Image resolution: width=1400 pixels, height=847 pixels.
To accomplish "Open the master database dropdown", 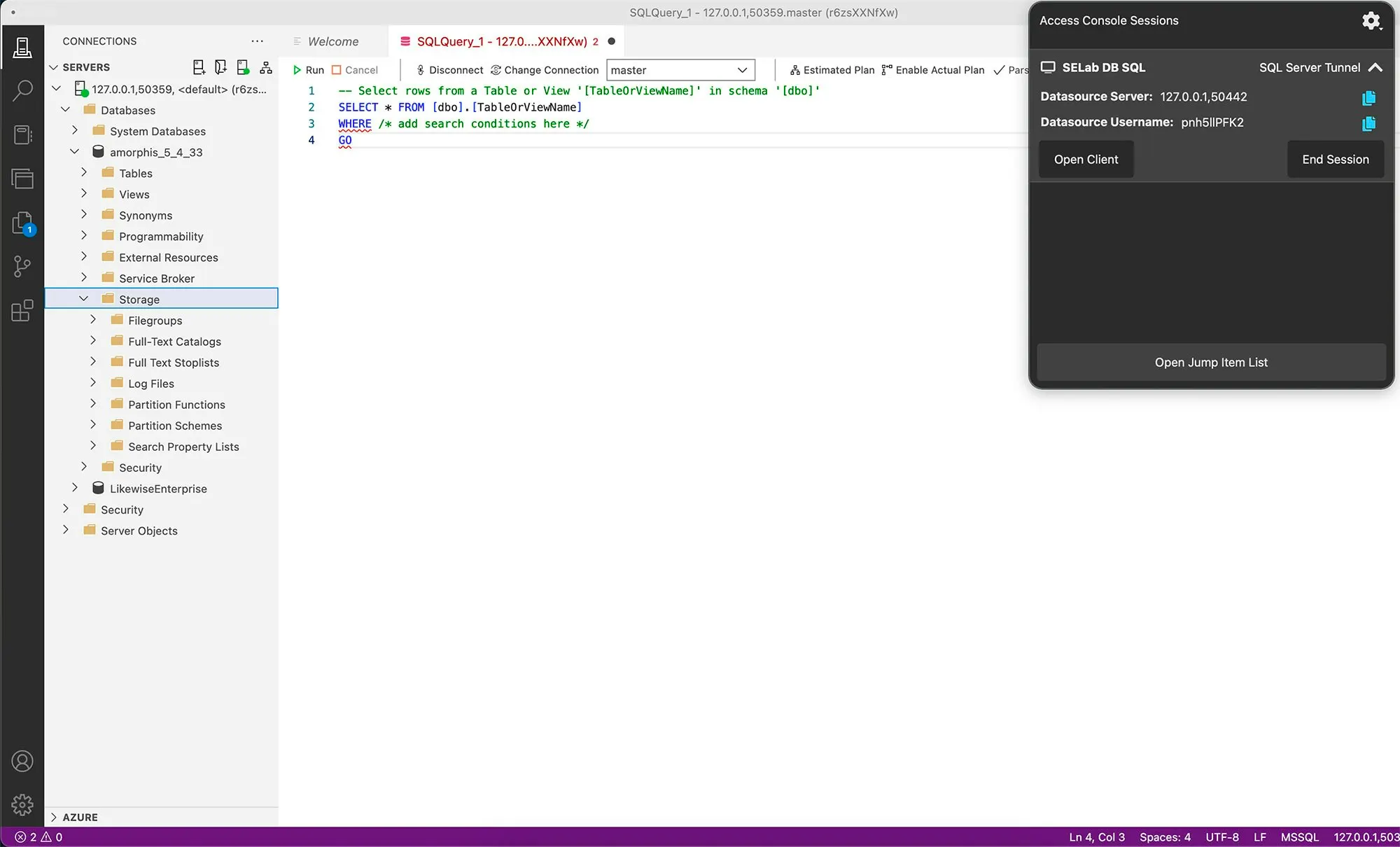I will (x=680, y=70).
